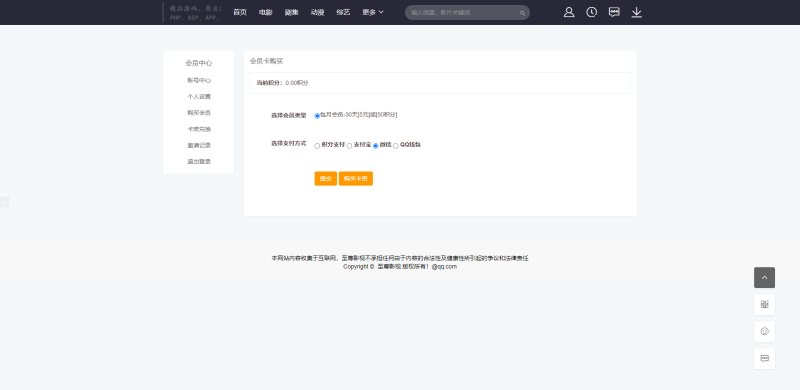Screen dimensions: 800x390
Task: Select 支付宝 payment method
Action: [x=349, y=146]
